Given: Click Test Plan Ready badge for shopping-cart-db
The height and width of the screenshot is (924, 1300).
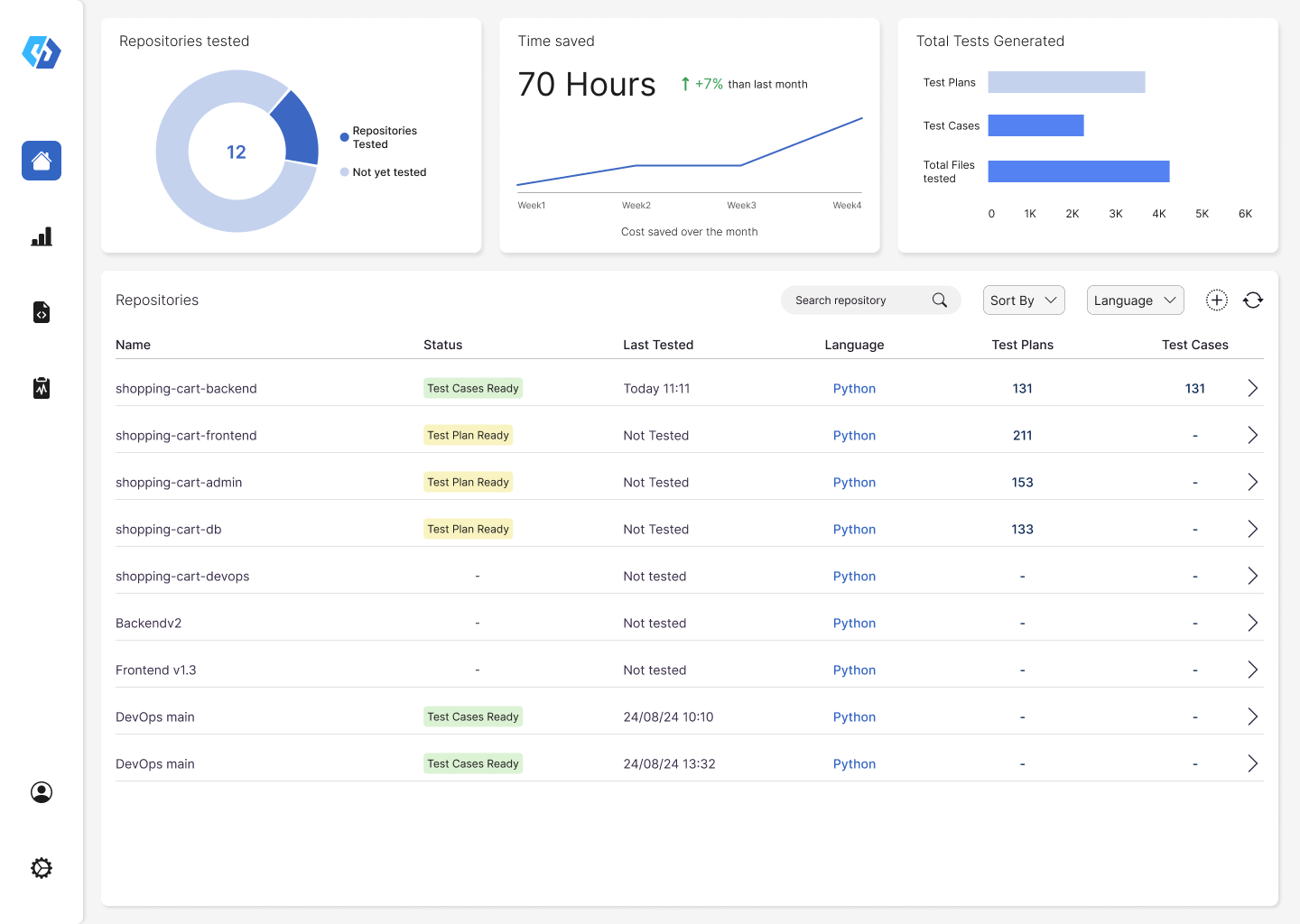Looking at the screenshot, I should coord(469,529).
